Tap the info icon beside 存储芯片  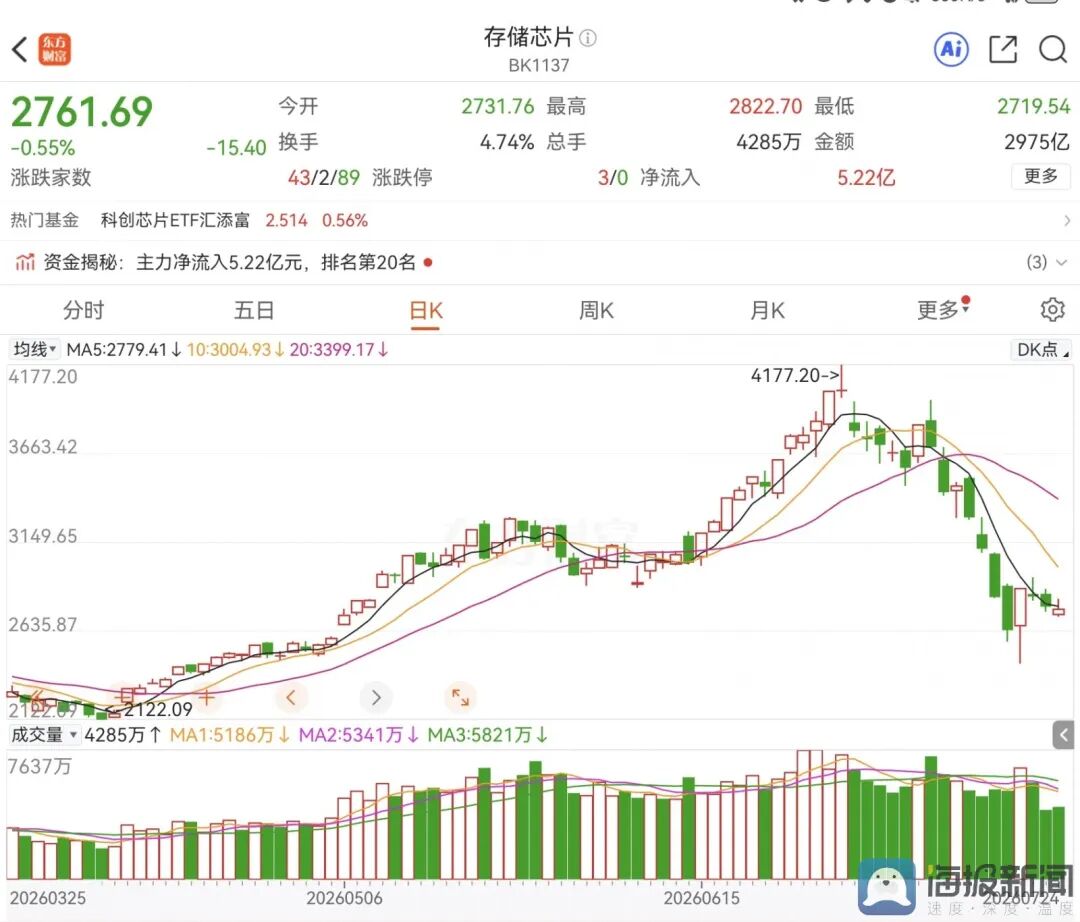coord(588,38)
